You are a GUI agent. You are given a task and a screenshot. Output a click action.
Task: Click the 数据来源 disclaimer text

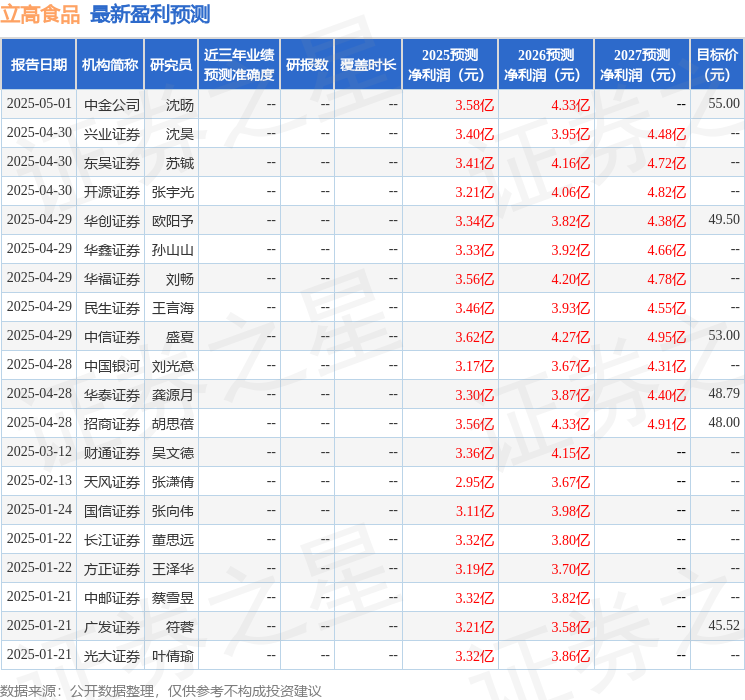(x=161, y=691)
